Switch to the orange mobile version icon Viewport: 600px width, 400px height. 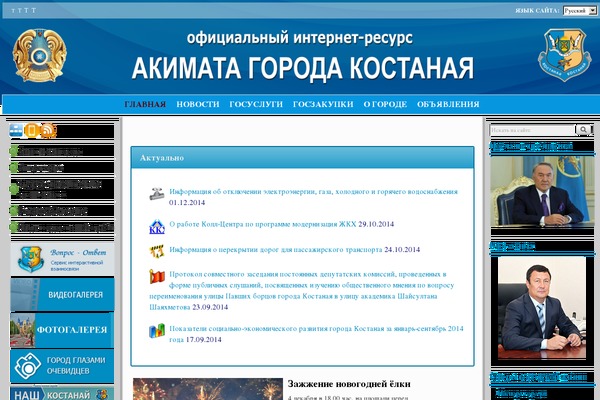click(x=32, y=131)
